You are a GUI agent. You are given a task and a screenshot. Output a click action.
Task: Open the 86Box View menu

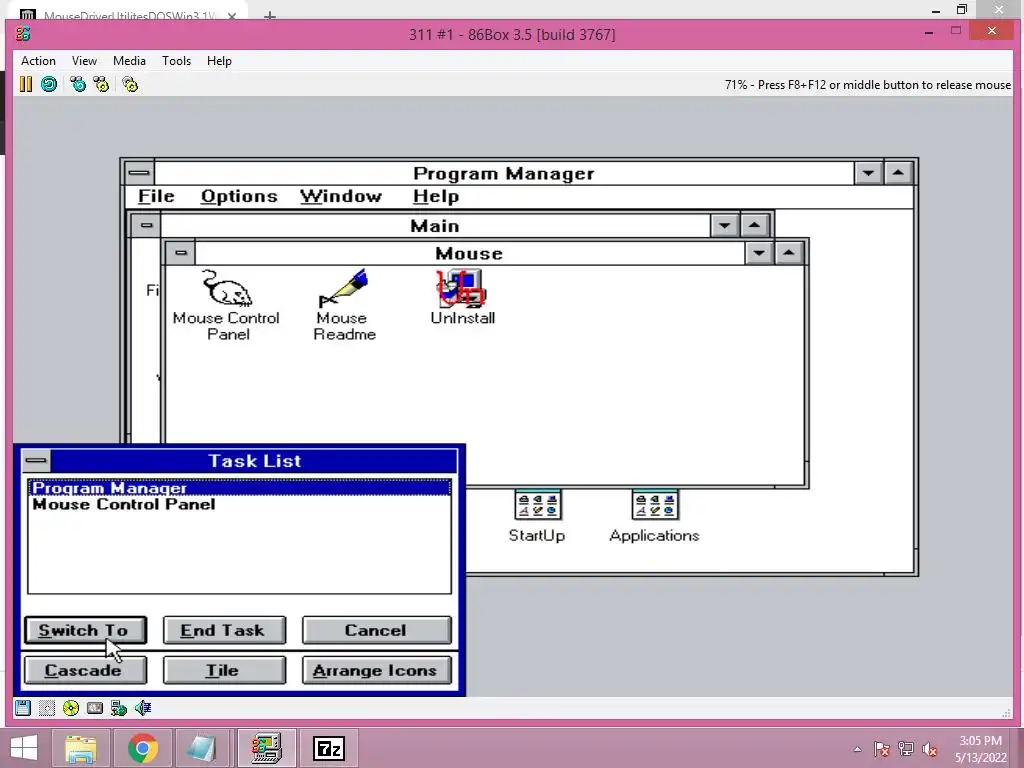(84, 61)
